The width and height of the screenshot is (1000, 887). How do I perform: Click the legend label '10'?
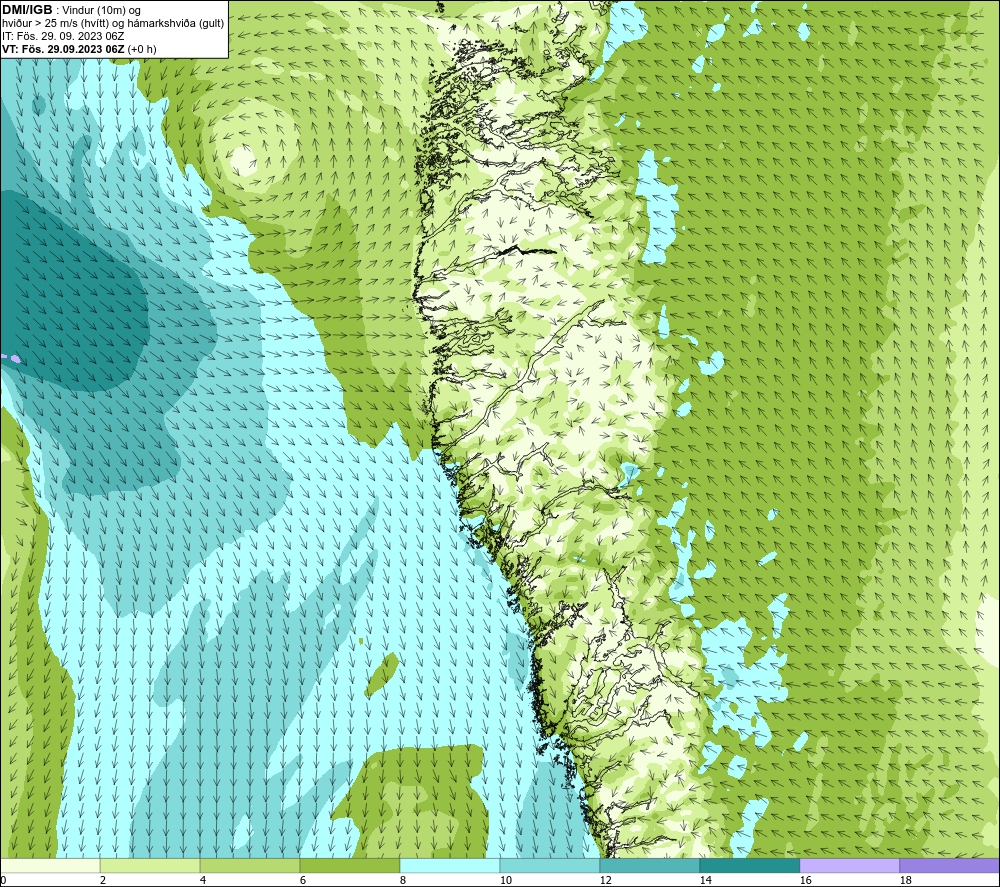tap(505, 880)
